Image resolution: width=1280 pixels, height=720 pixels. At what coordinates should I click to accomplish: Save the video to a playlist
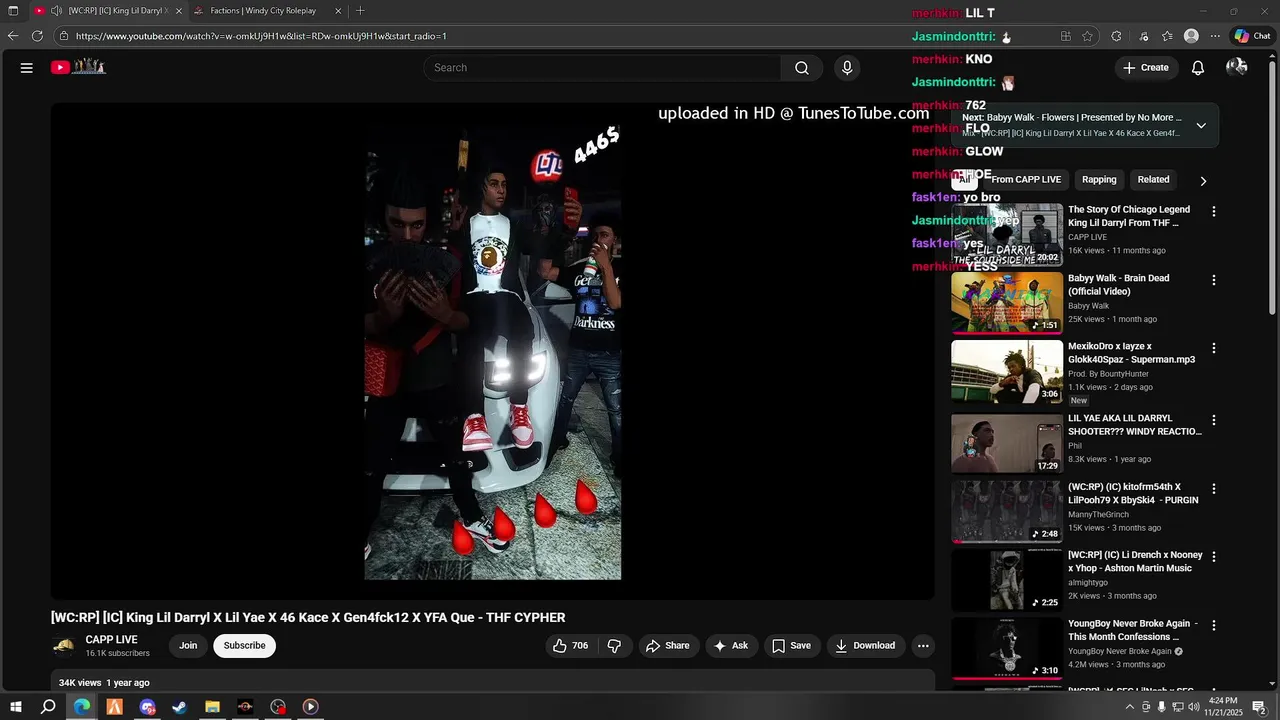791,646
